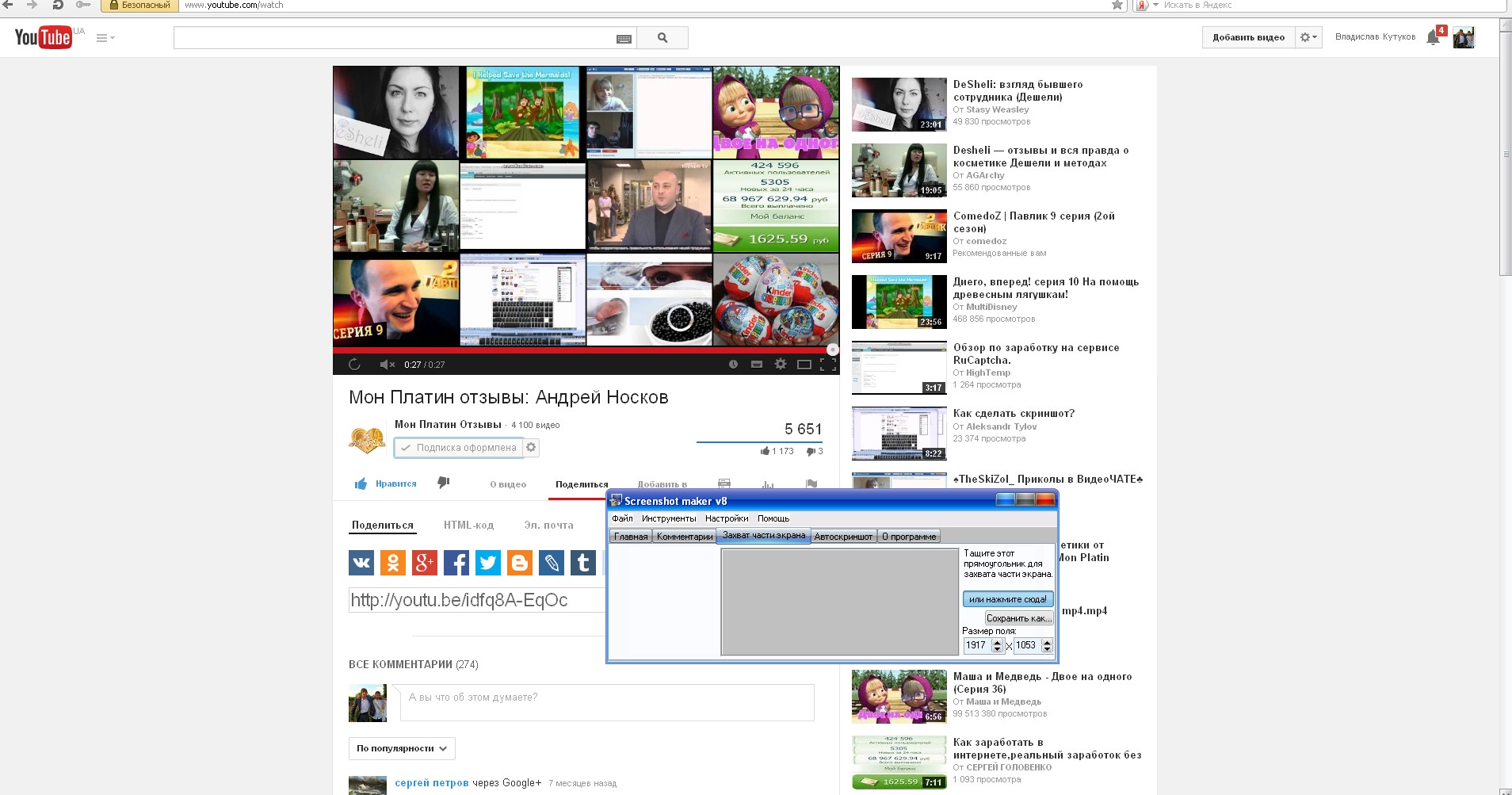The height and width of the screenshot is (795, 1512).
Task: Open the subscription settings gear
Action: (532, 448)
